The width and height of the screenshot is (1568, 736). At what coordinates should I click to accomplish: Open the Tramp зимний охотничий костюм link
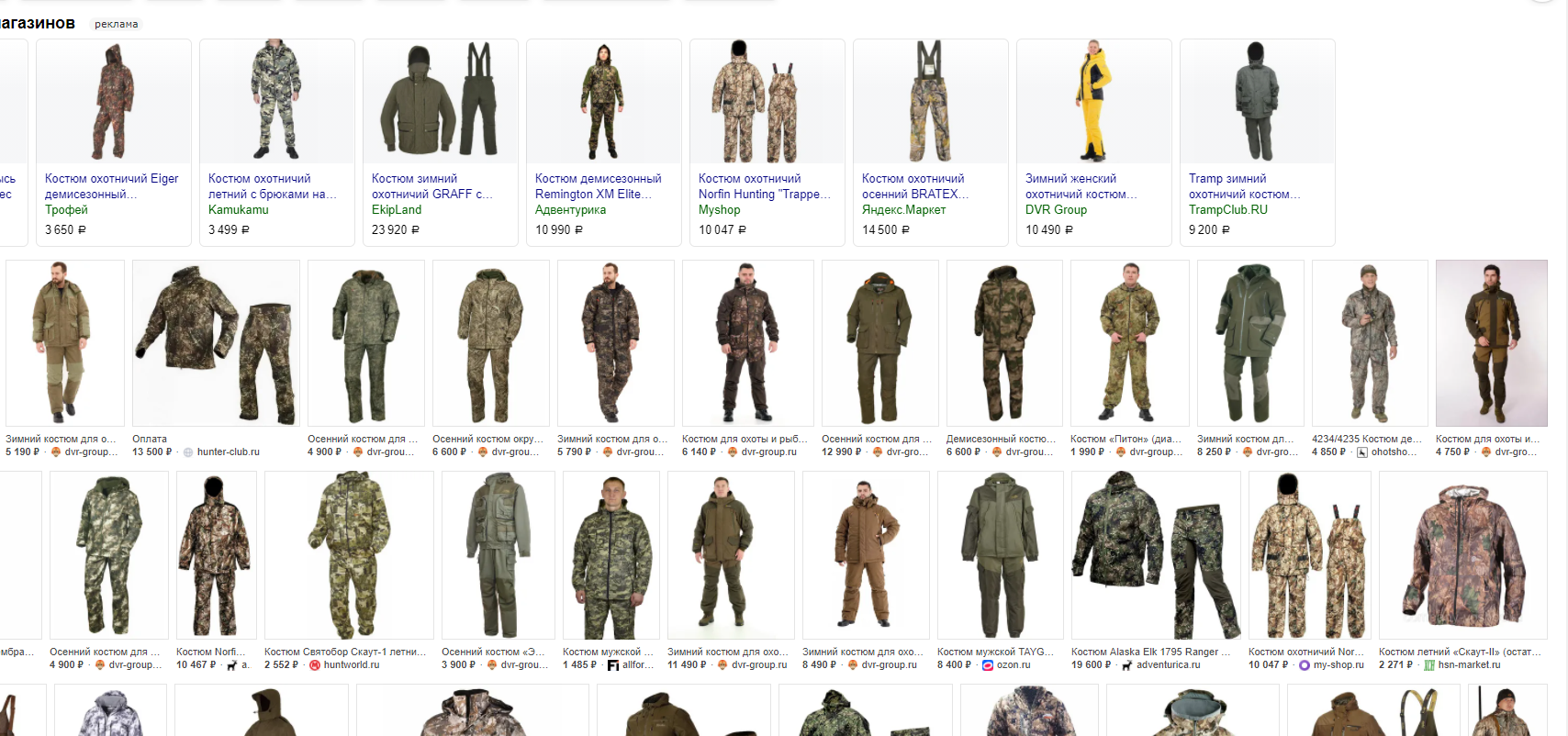tap(1245, 186)
